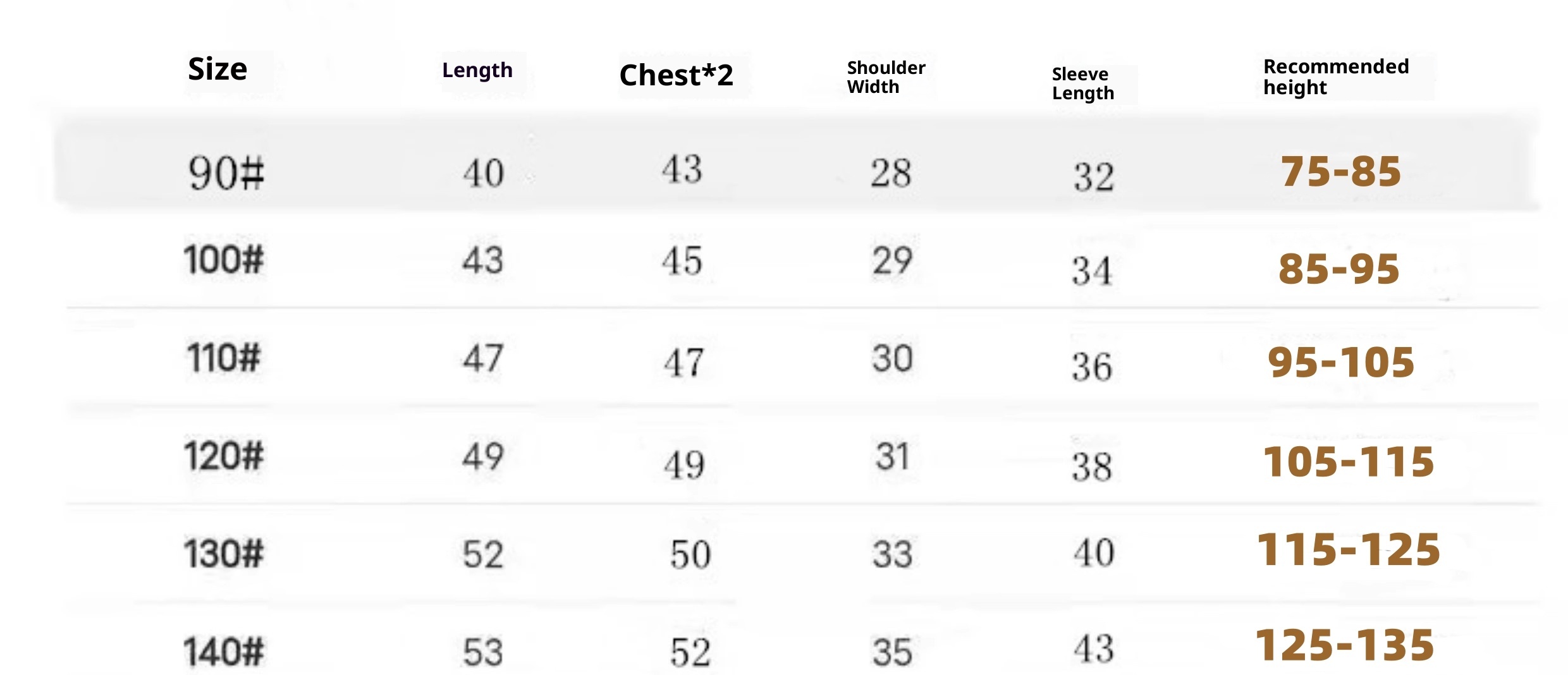Click the 85-95 recommended height value

click(x=1338, y=269)
